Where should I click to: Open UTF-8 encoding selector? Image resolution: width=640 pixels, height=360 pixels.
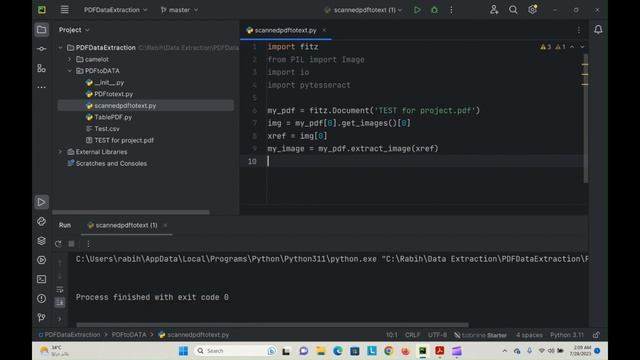pos(437,335)
